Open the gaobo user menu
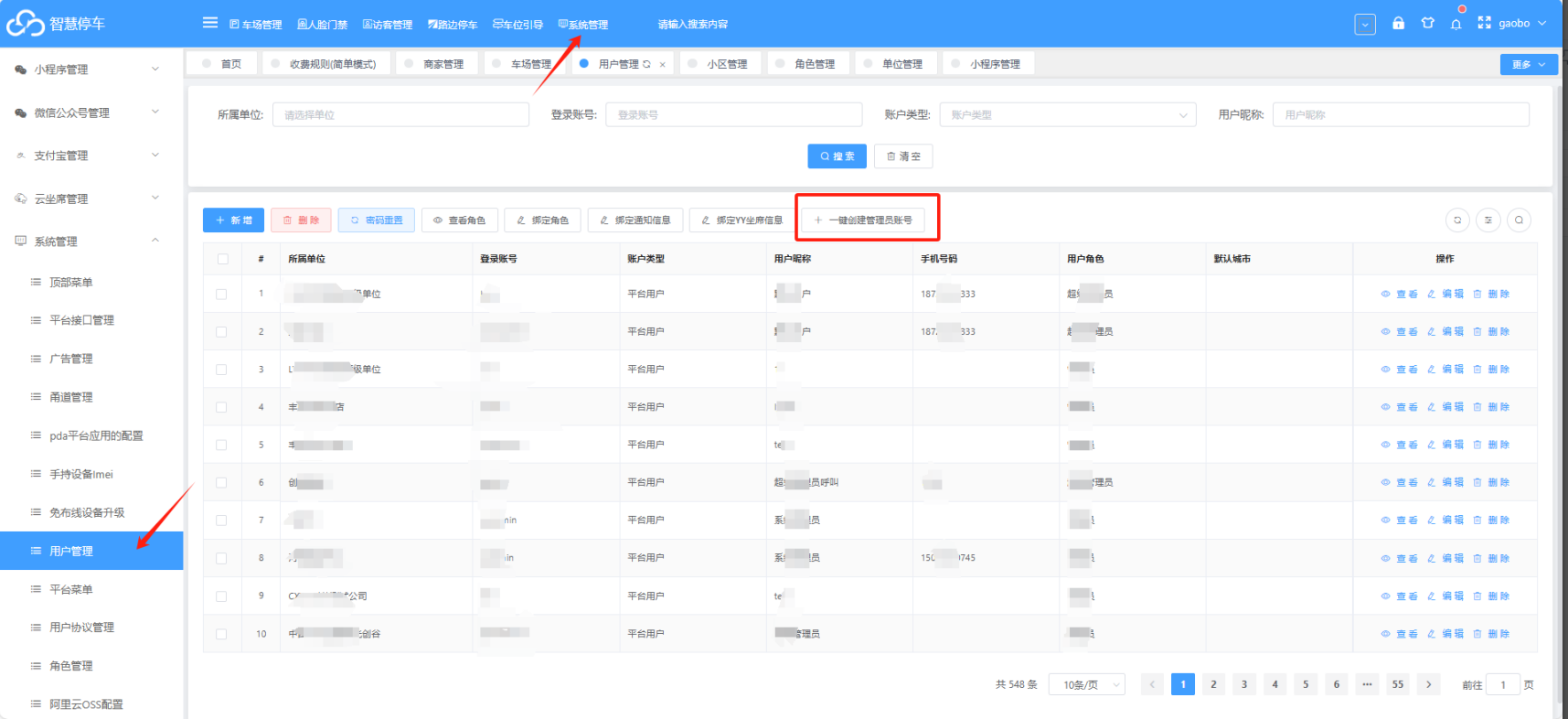This screenshot has height=719, width=1568. [1522, 24]
